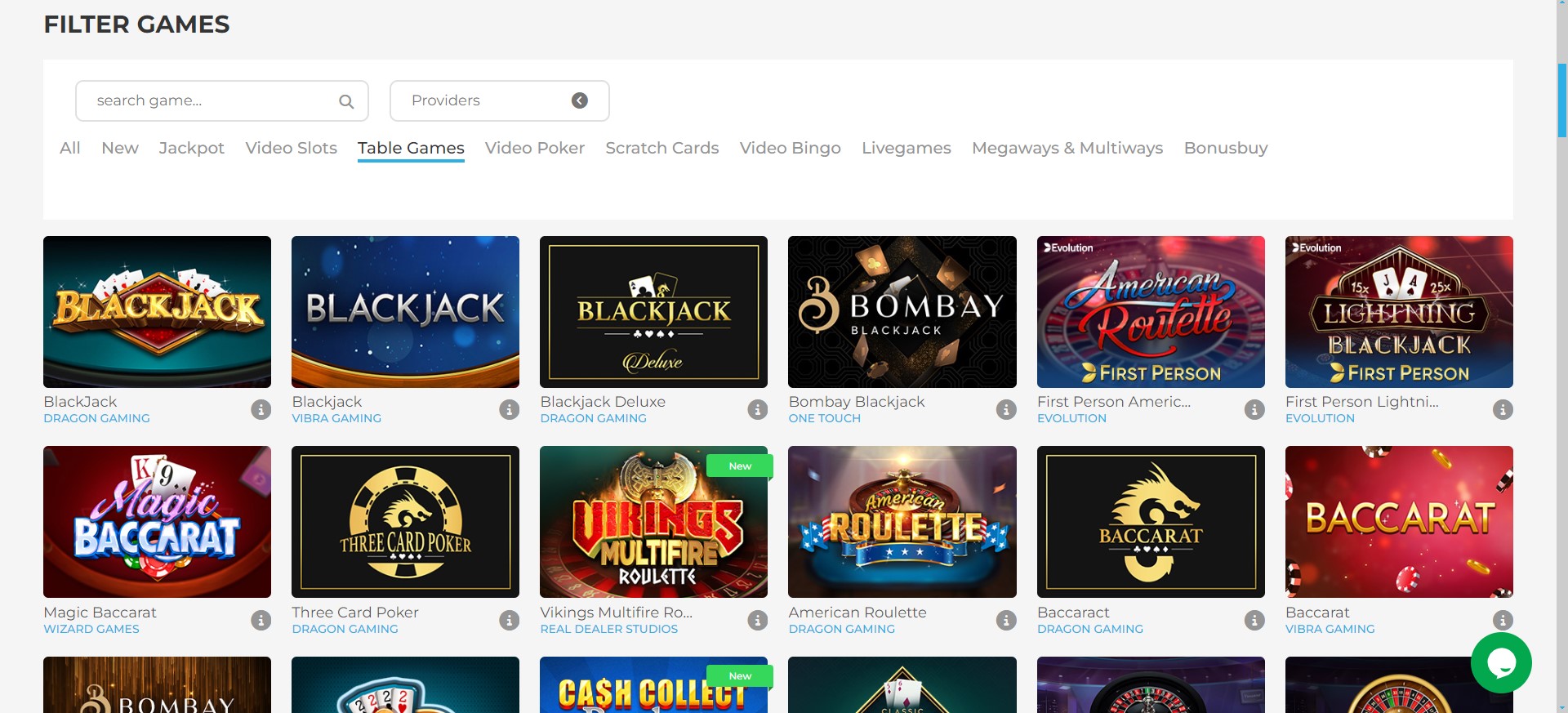The image size is (1568, 713).
Task: Click Vibra Gaming under Blackjack
Action: point(336,418)
